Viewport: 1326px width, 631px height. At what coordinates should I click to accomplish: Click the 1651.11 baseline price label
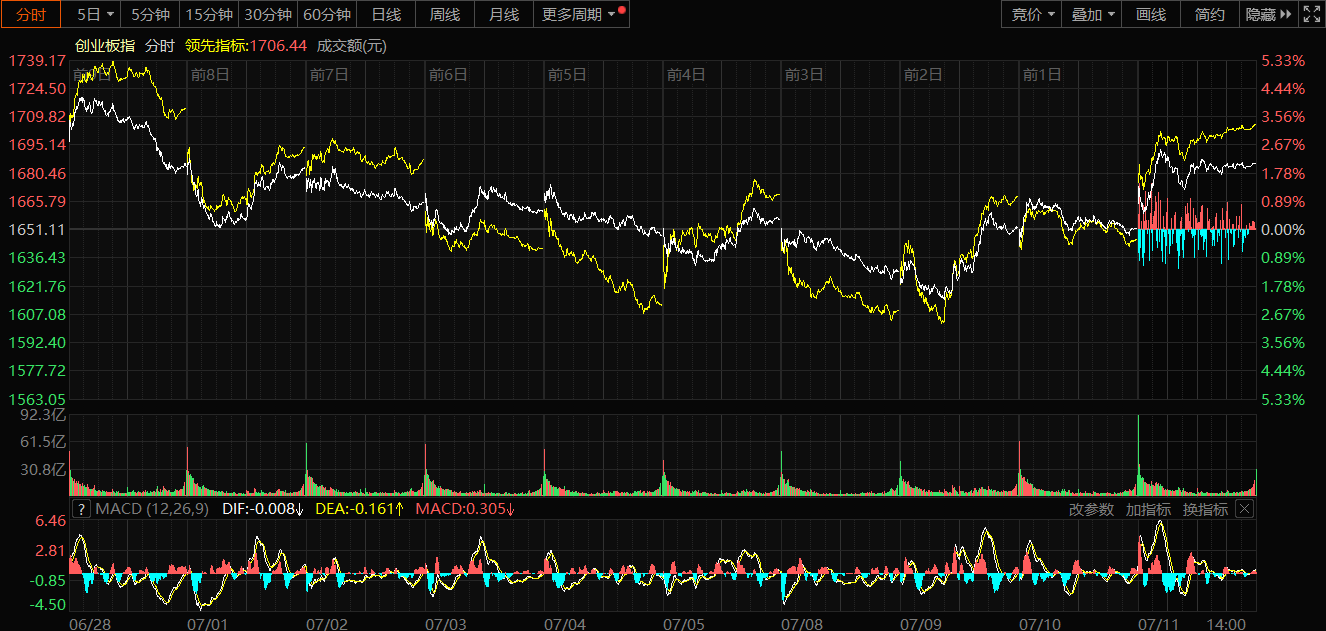click(36, 229)
